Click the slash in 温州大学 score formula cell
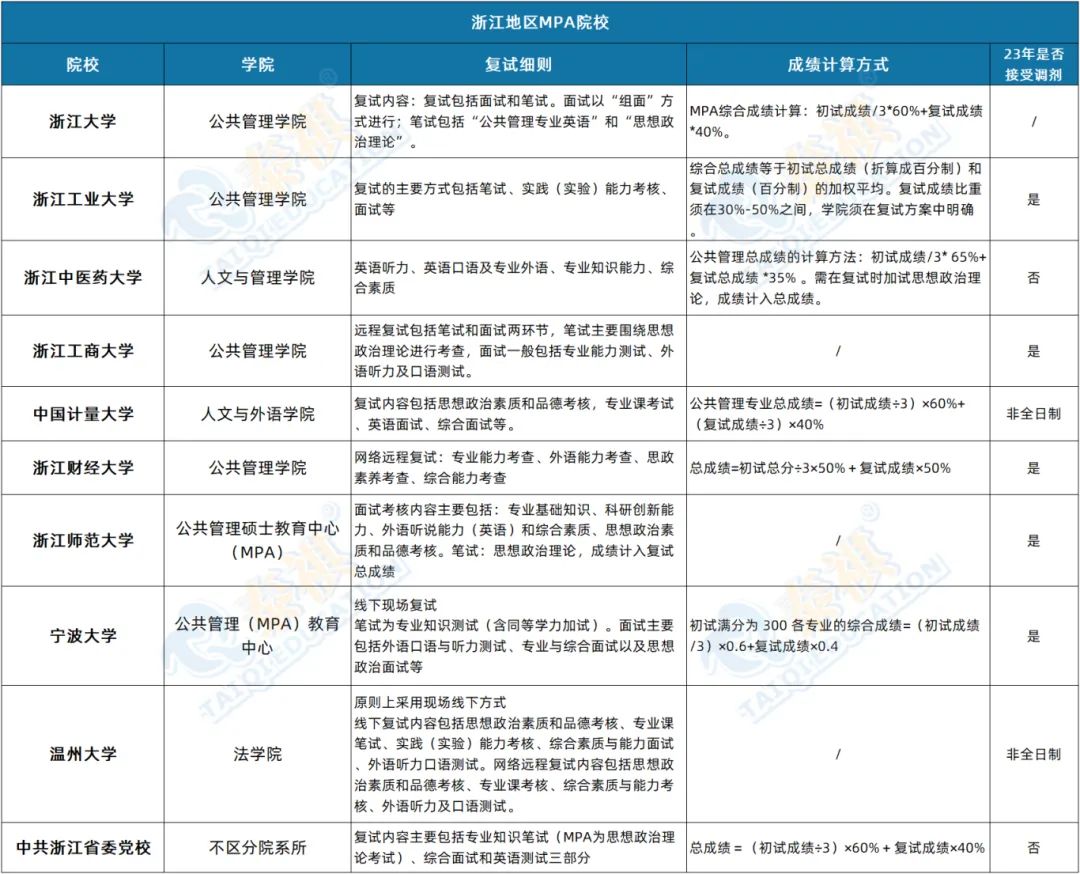The width and height of the screenshot is (1080, 874). point(838,754)
